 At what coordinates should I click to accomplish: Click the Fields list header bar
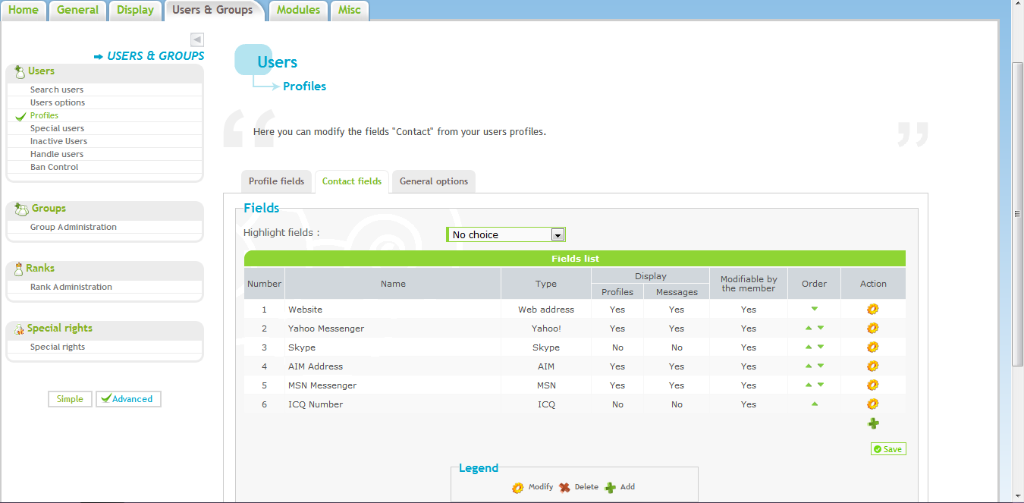coord(575,259)
